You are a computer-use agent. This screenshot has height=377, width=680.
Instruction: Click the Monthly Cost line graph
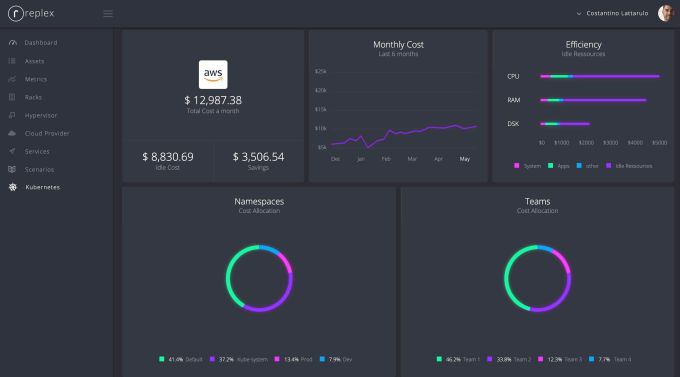point(404,135)
